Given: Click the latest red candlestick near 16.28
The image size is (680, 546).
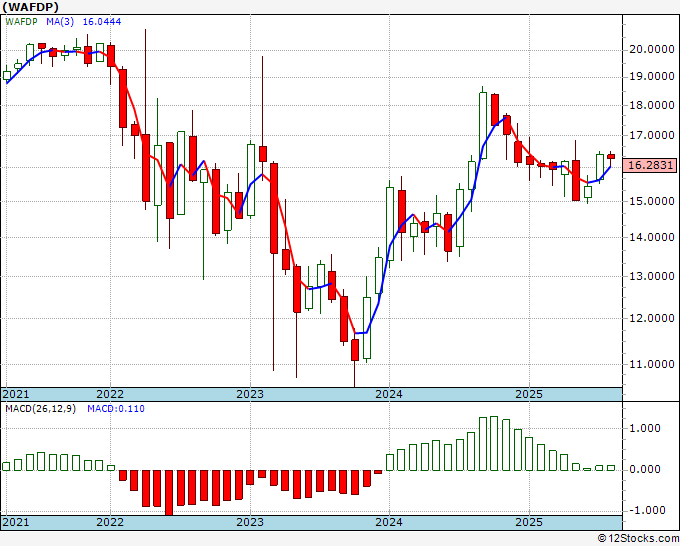Looking at the screenshot, I should click(x=611, y=157).
